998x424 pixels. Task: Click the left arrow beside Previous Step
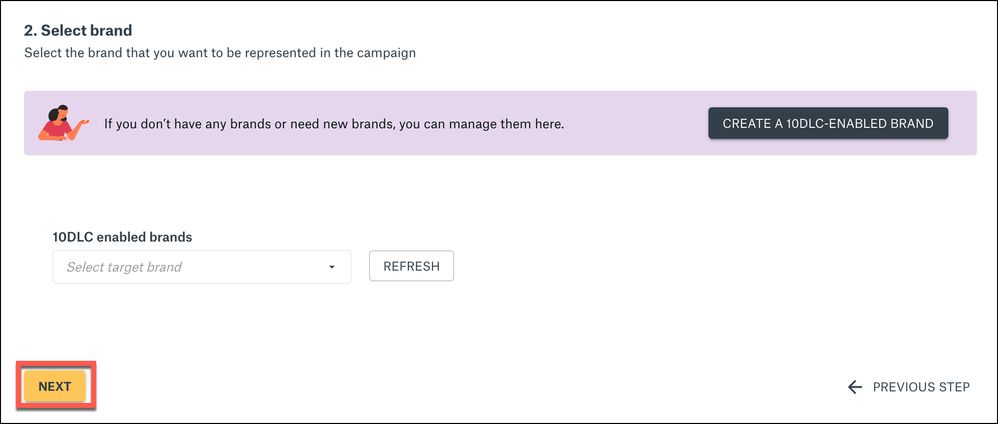854,387
